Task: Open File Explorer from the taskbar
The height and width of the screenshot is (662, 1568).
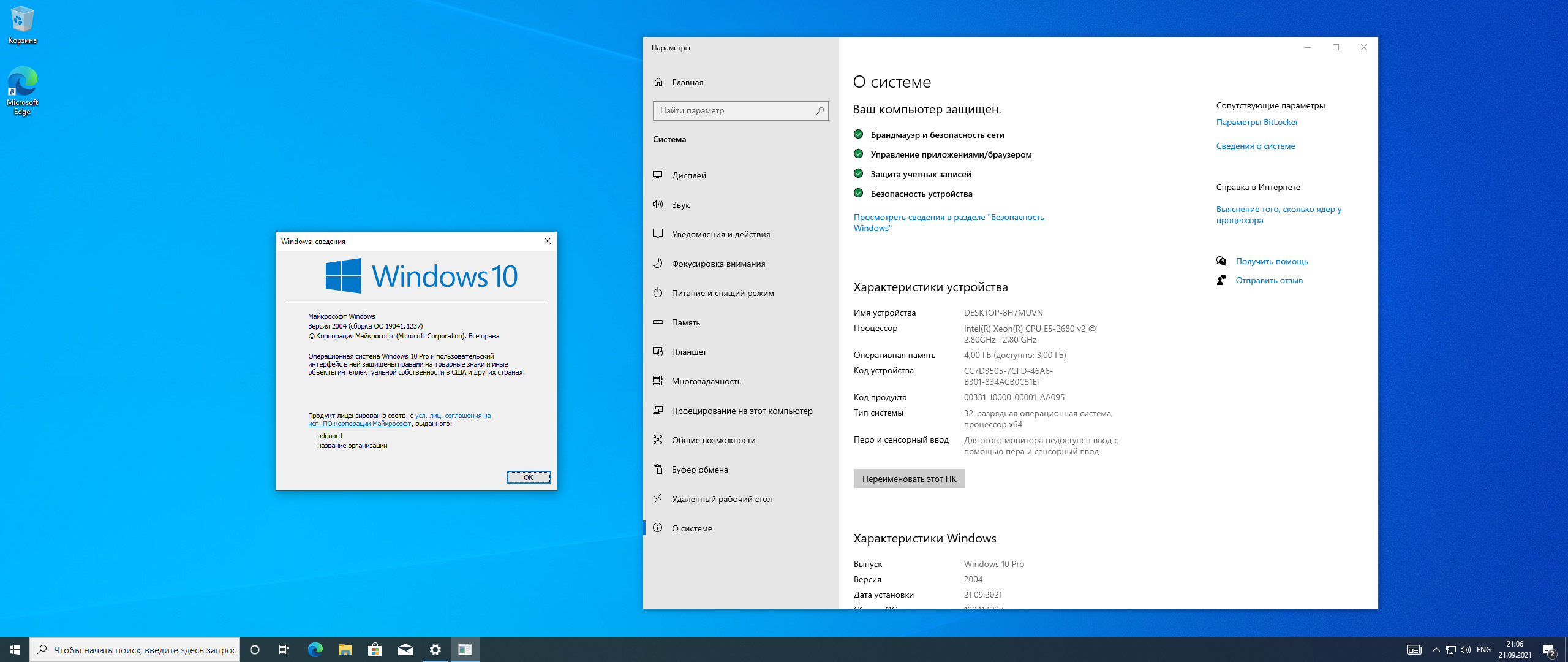Action: (x=345, y=650)
